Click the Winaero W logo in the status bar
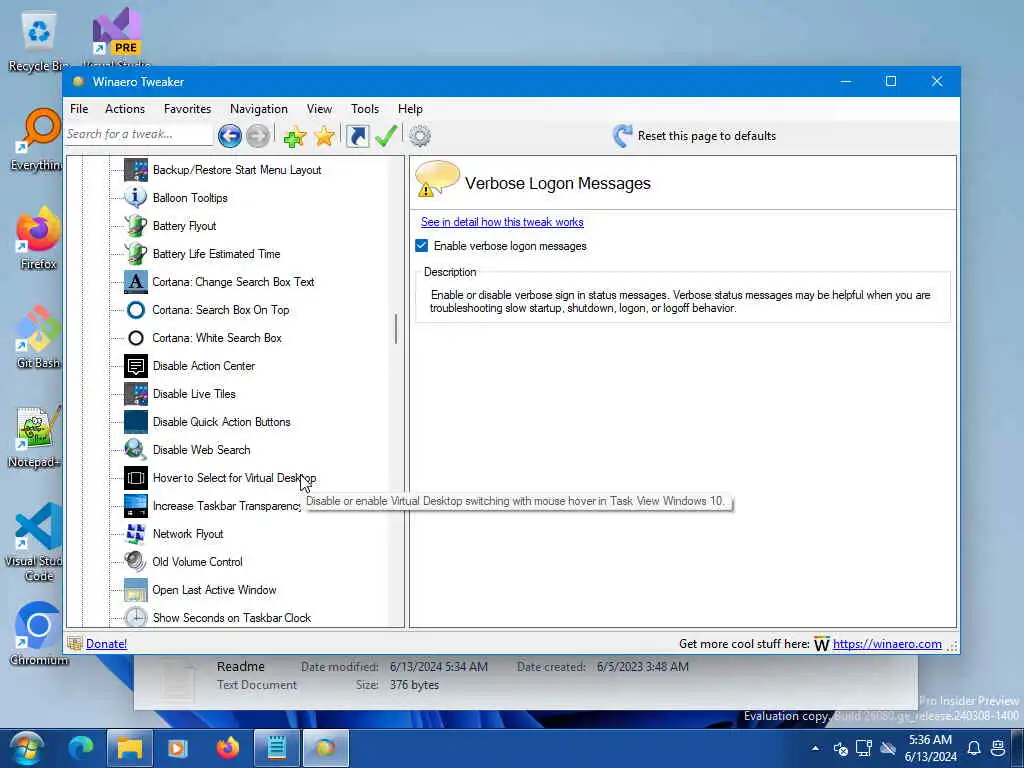 822,645
